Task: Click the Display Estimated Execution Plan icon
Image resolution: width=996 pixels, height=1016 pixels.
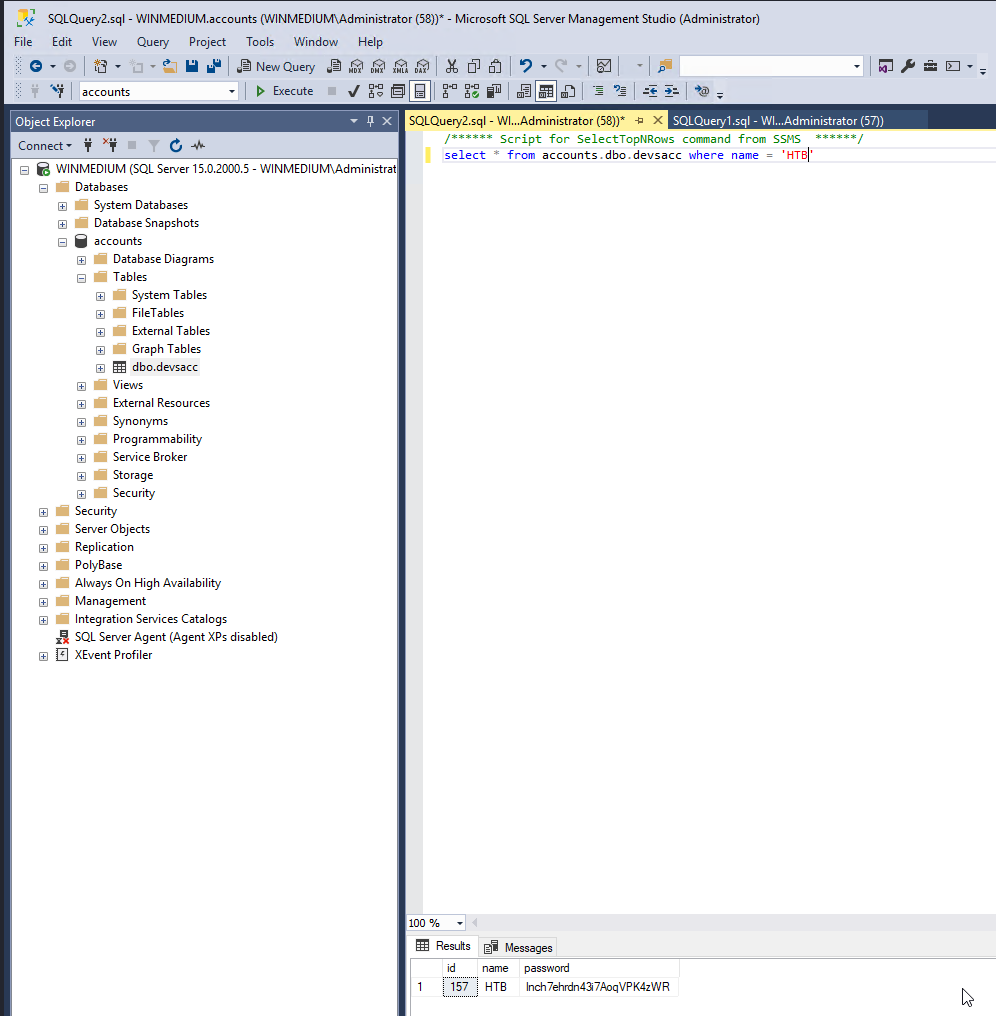Action: pyautogui.click(x=376, y=91)
